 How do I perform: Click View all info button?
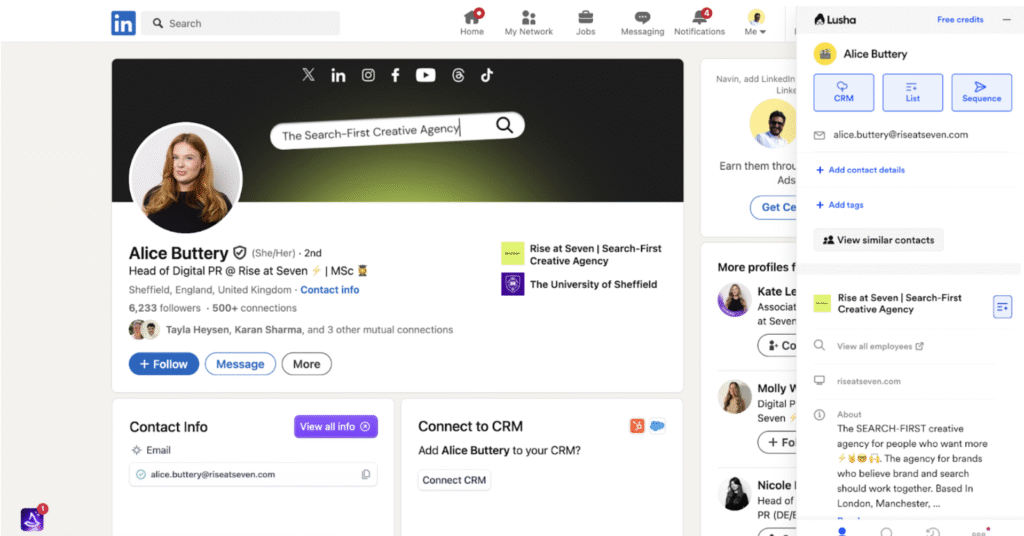pyautogui.click(x=336, y=426)
